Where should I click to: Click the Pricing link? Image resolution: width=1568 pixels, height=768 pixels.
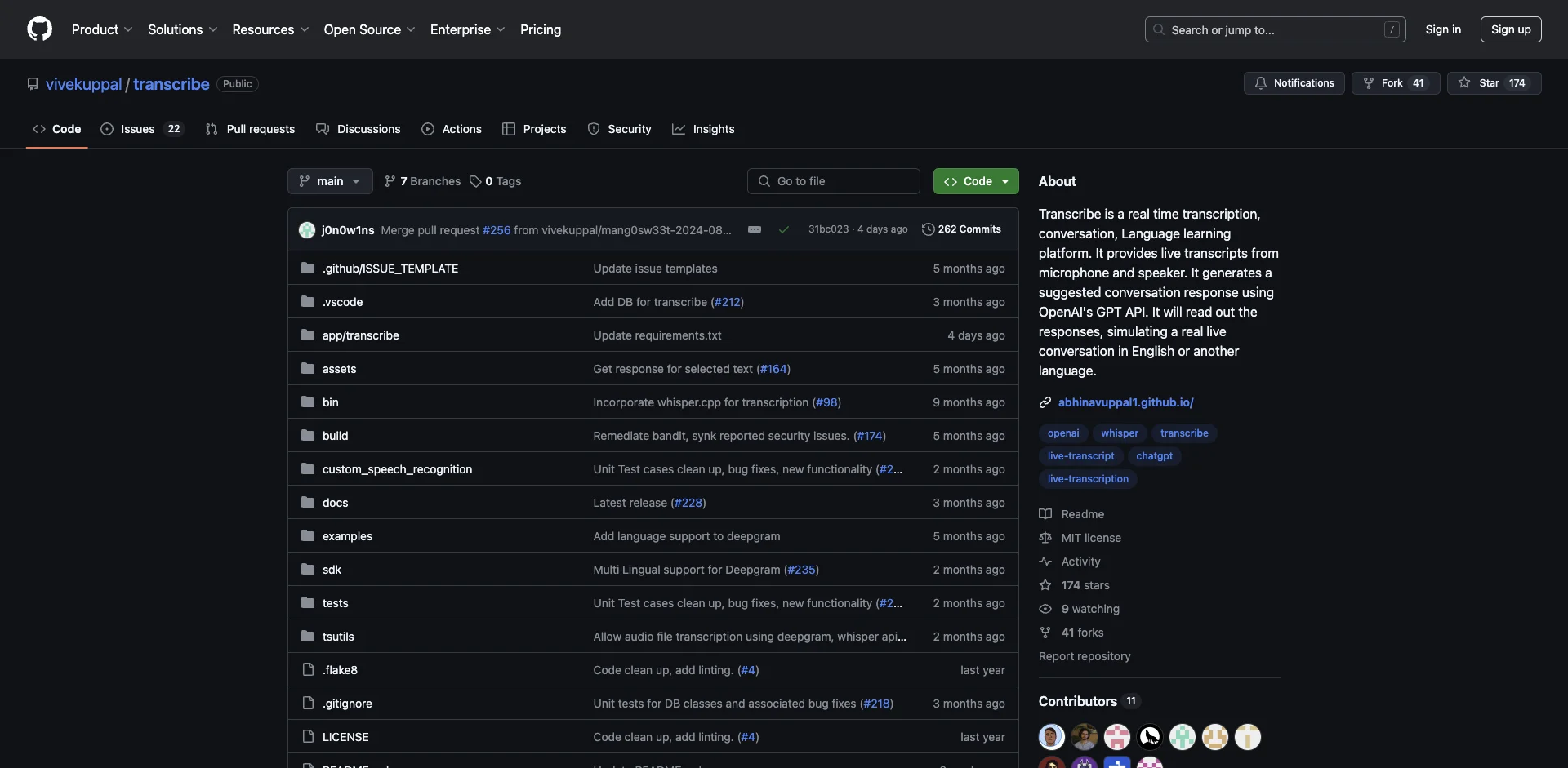click(x=541, y=29)
